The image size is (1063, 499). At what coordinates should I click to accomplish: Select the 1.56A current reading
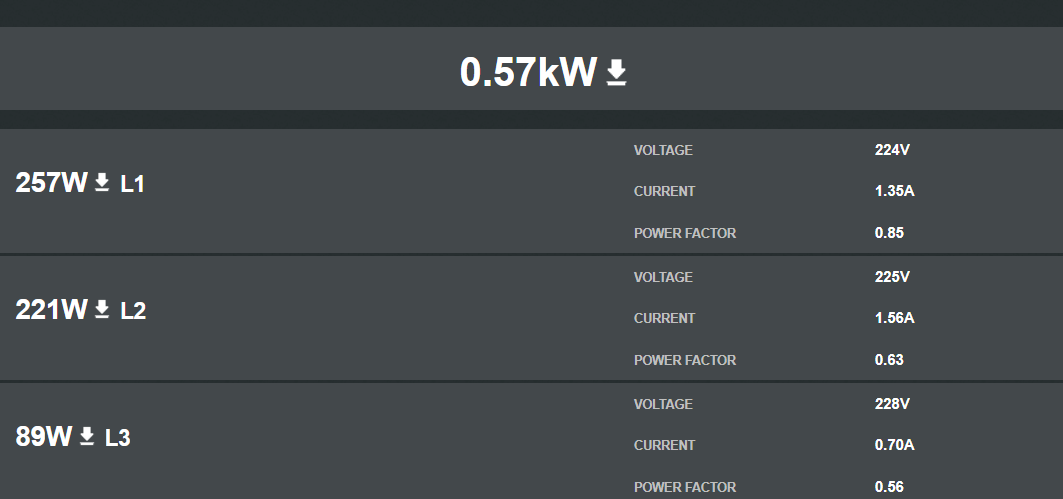click(895, 318)
